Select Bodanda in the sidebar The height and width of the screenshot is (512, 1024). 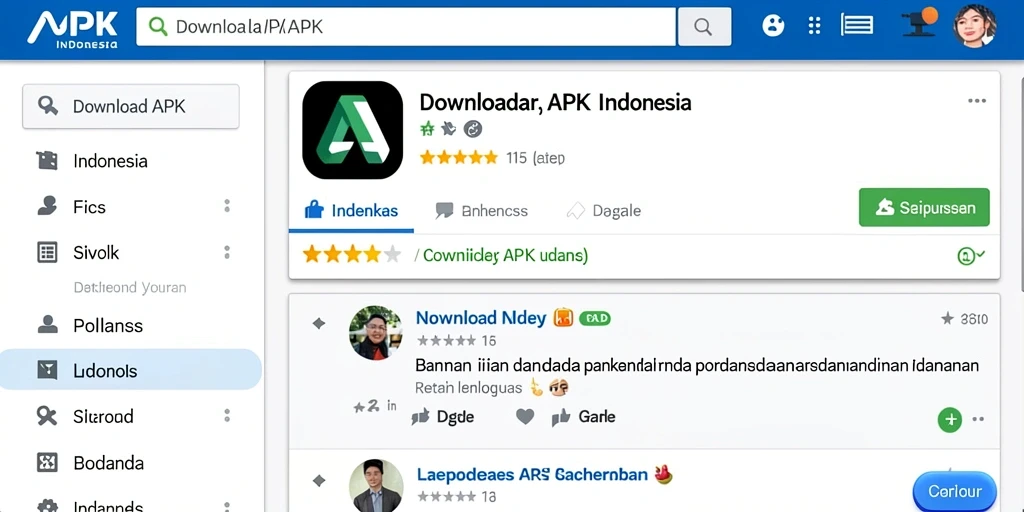108,463
